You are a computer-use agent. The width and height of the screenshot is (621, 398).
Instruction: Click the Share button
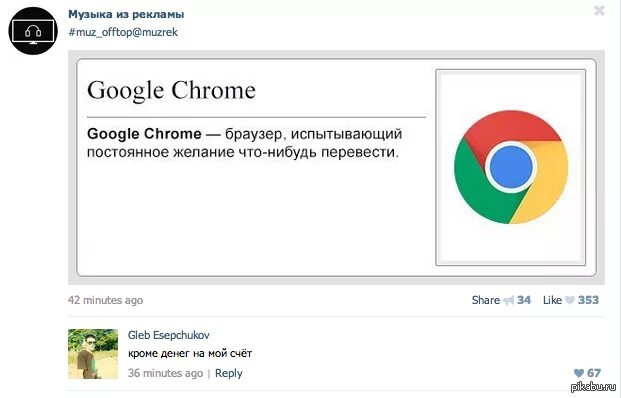pyautogui.click(x=486, y=300)
